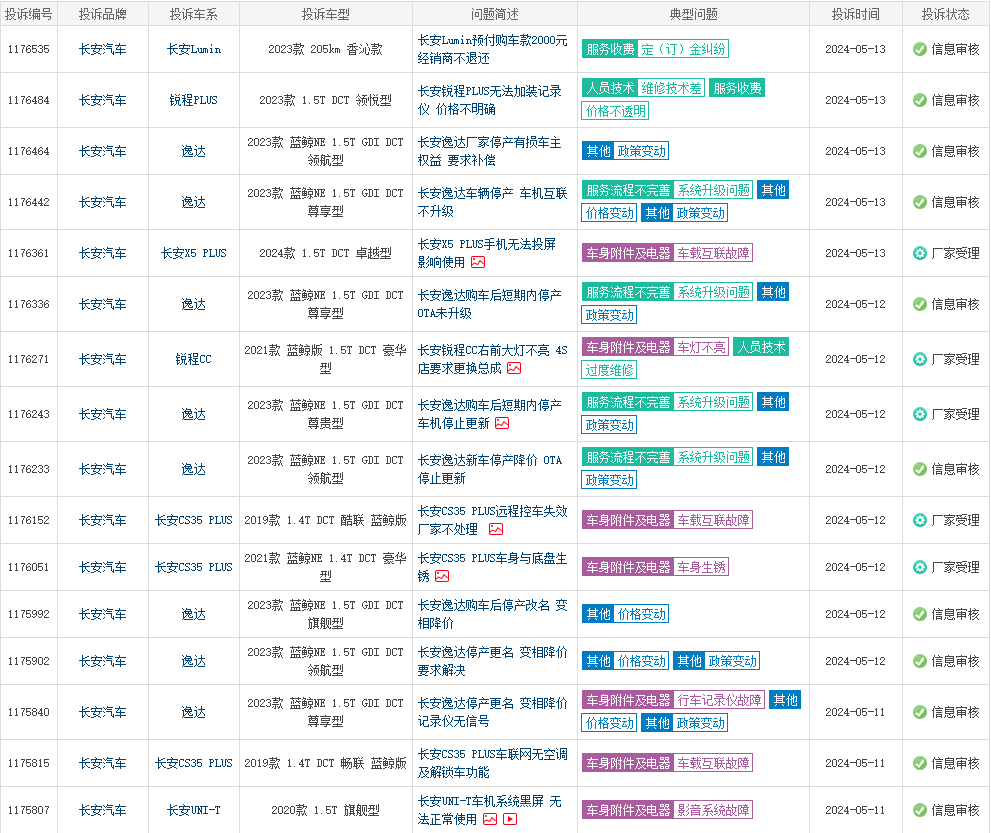Screen dimensions: 991x833
Task: Click green check status icon for 1175815
Action: pyautogui.click(x=920, y=763)
